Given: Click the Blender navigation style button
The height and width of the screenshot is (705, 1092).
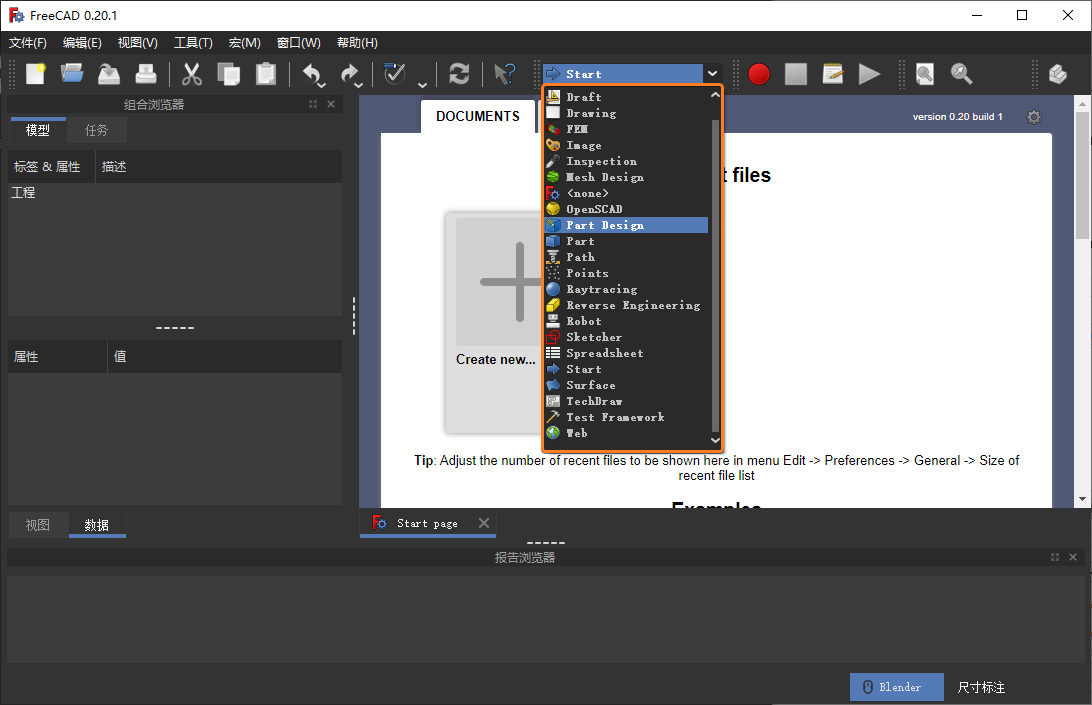Looking at the screenshot, I should click(x=896, y=687).
